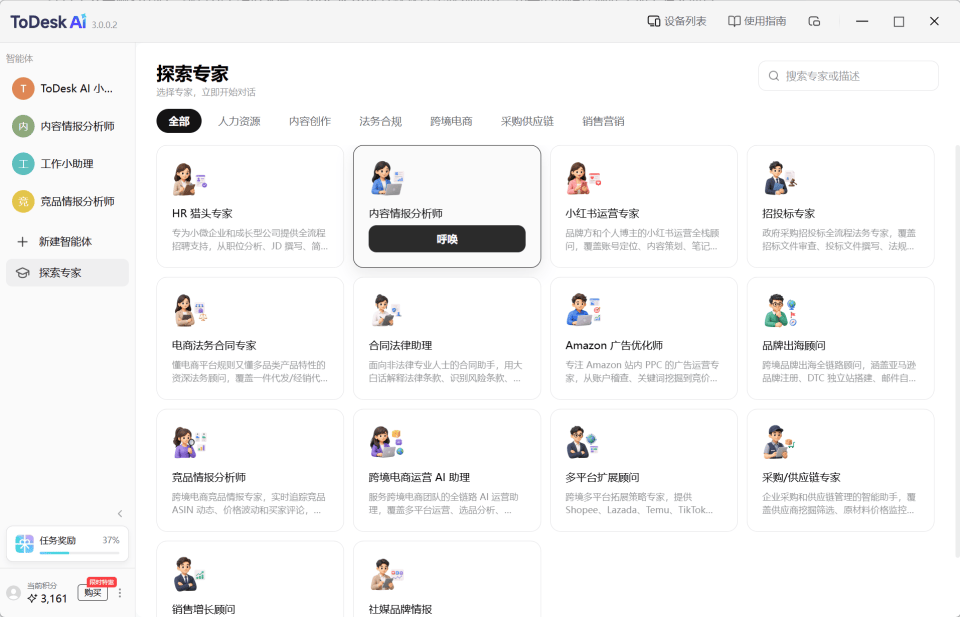
Task: Click the 多平台扩展顾问 avatar icon
Action: 582,442
